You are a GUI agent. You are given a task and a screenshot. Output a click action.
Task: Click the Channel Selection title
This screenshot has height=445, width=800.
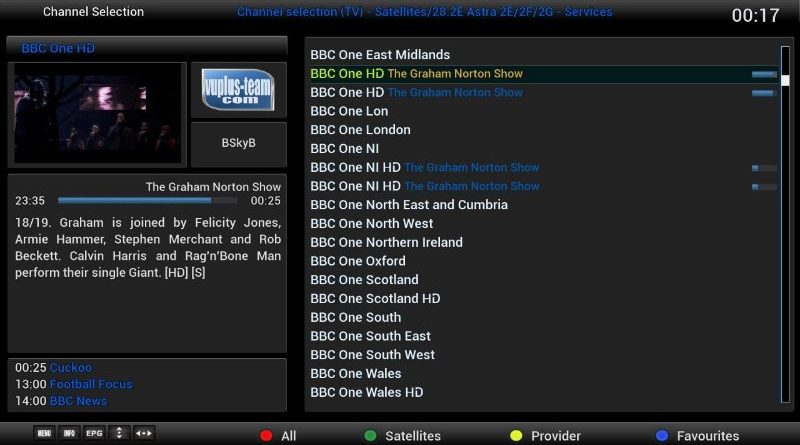pyautogui.click(x=93, y=12)
